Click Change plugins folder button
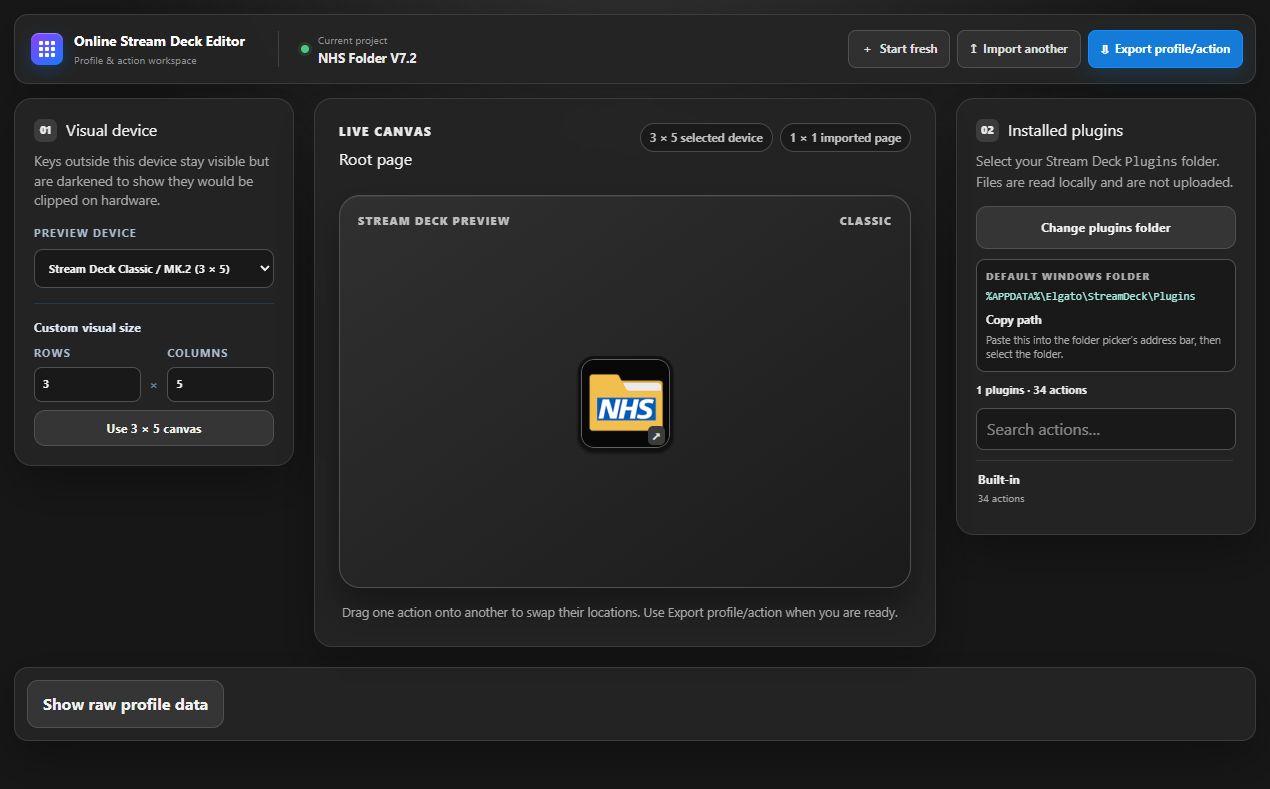 pyautogui.click(x=1105, y=228)
